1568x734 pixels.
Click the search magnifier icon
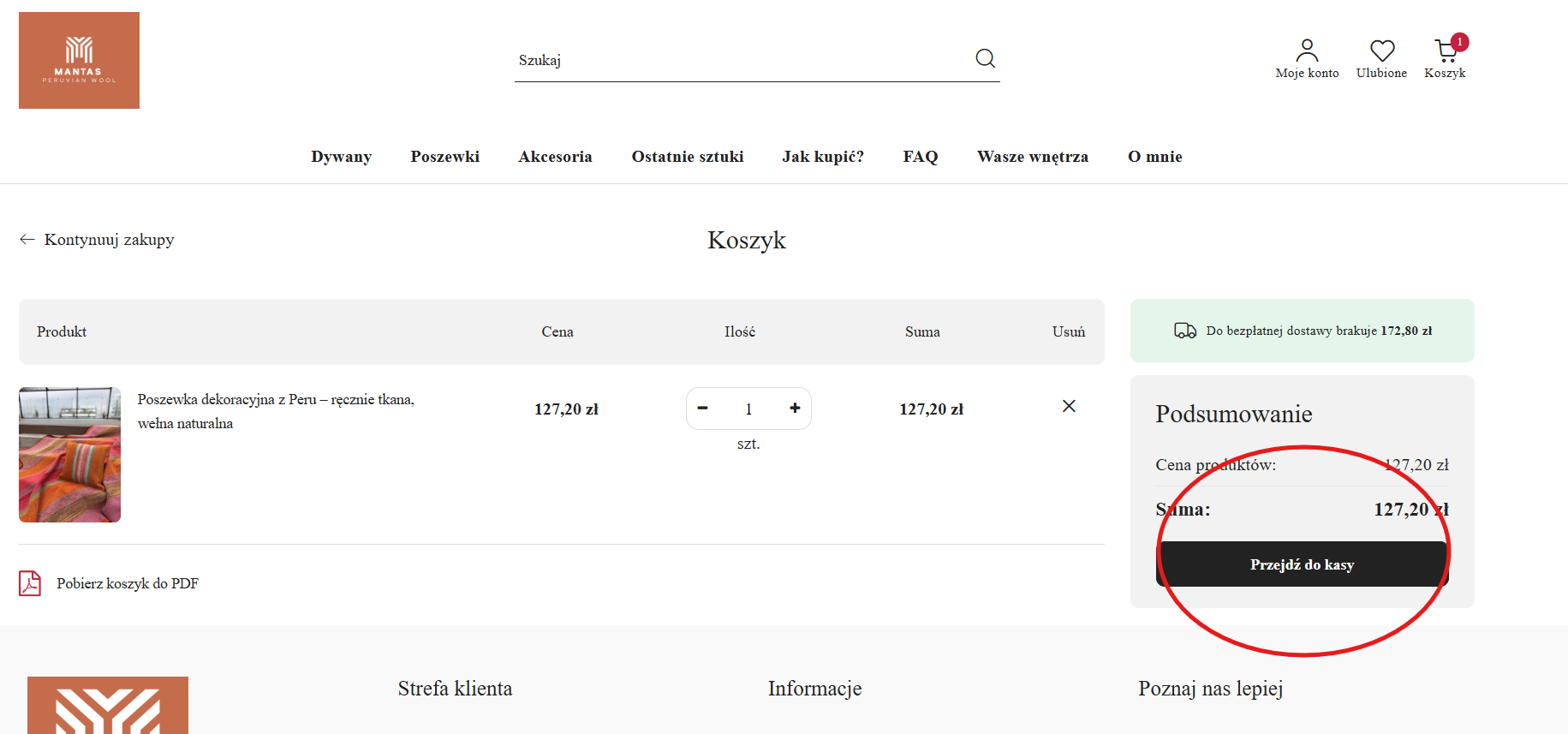(985, 58)
